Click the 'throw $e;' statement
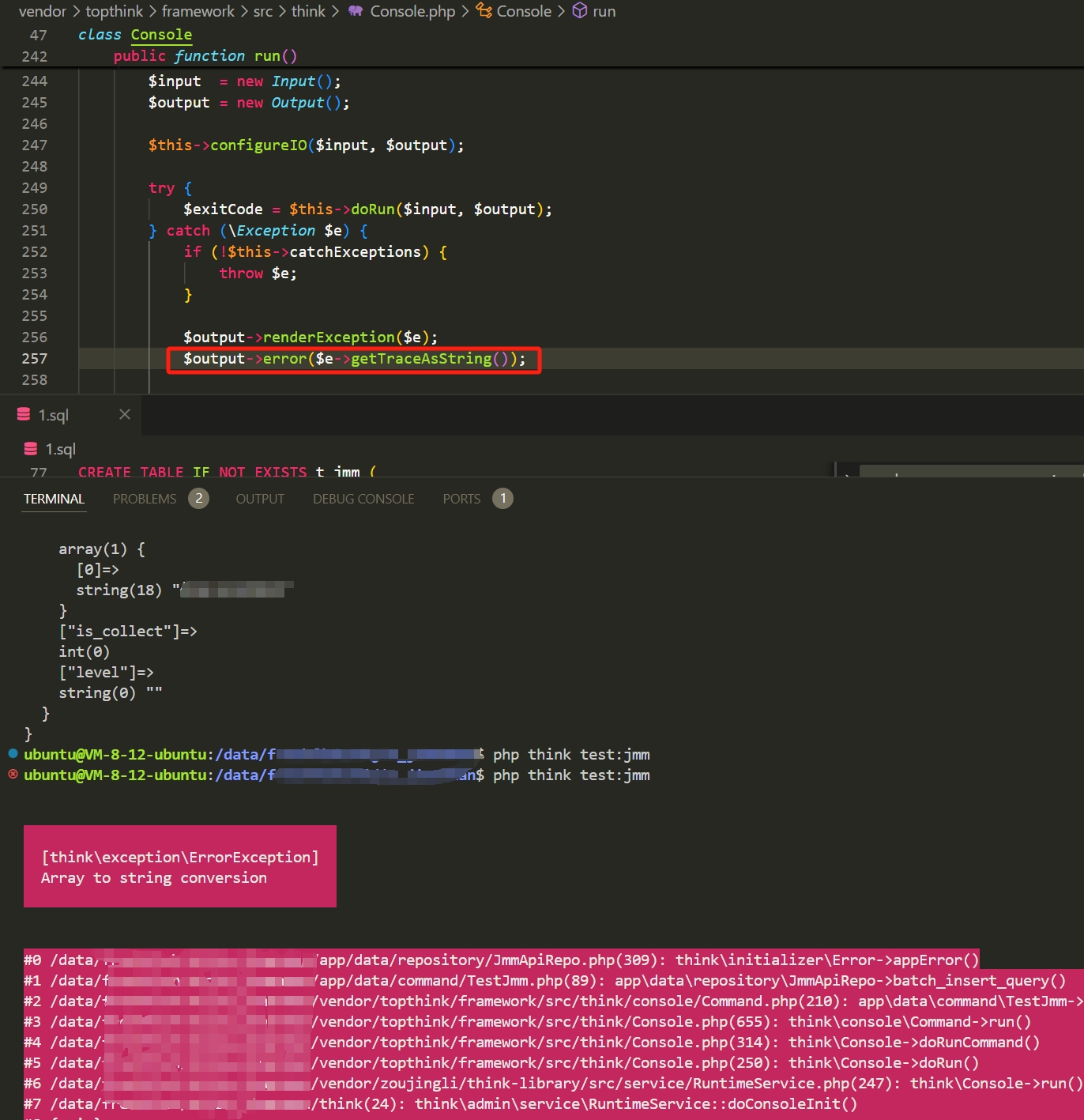Viewport: 1084px width, 1120px height. (x=258, y=273)
